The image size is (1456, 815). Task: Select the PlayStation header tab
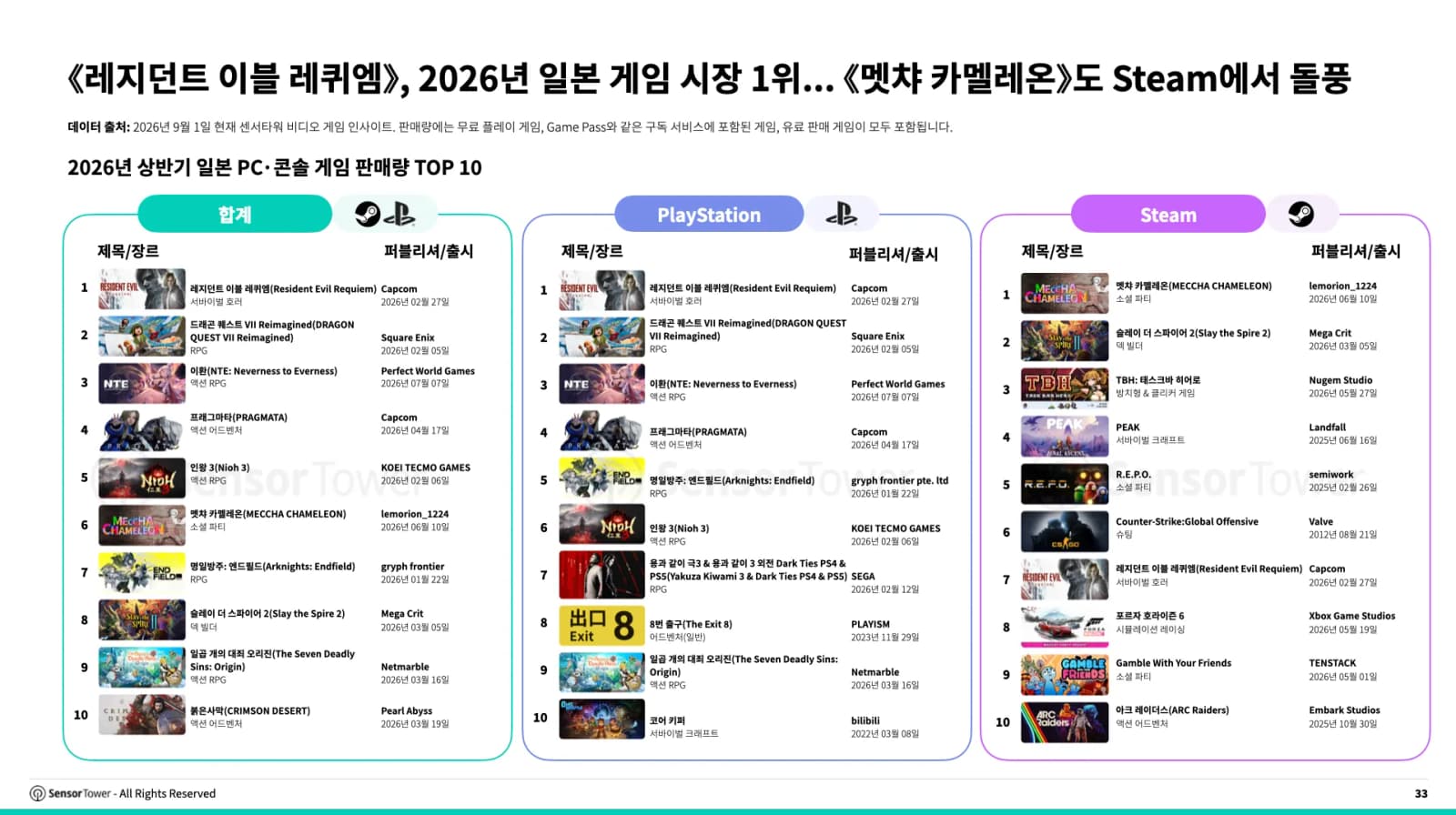(x=709, y=215)
